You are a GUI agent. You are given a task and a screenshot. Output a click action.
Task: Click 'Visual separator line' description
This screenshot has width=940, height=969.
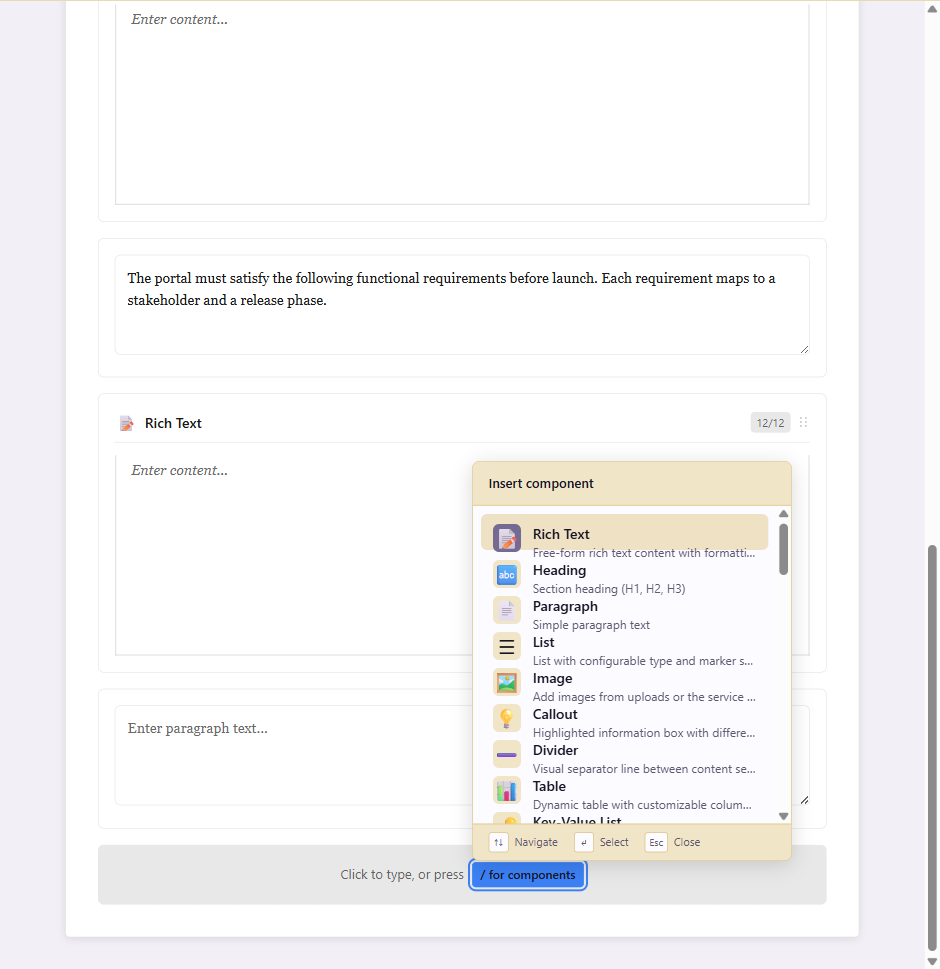tap(644, 769)
